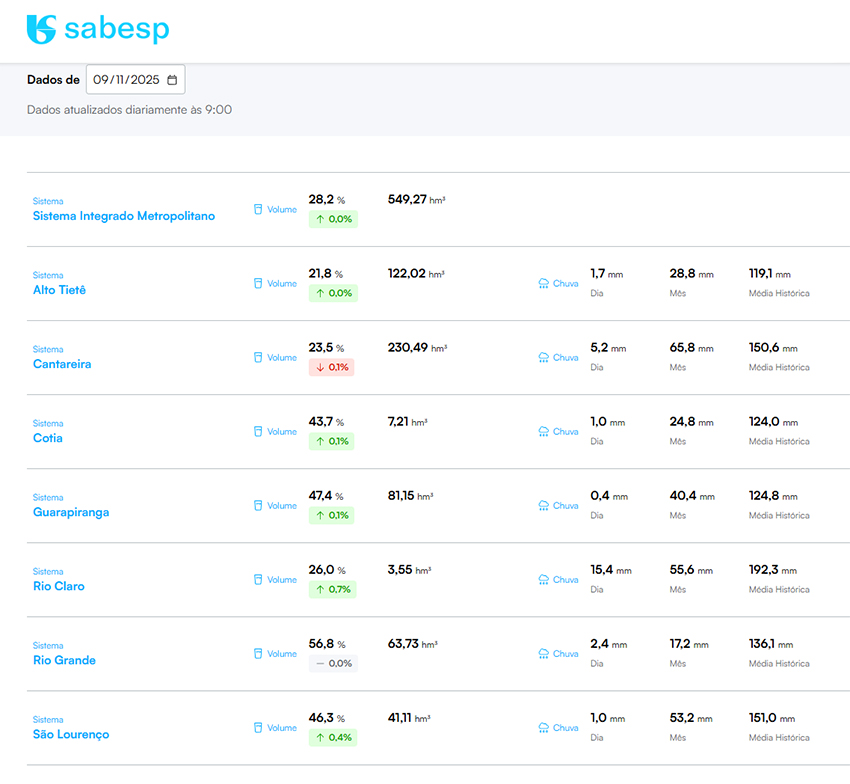850x784 pixels.
Task: Click the Rio Claro volume bucket icon
Action: click(257, 580)
